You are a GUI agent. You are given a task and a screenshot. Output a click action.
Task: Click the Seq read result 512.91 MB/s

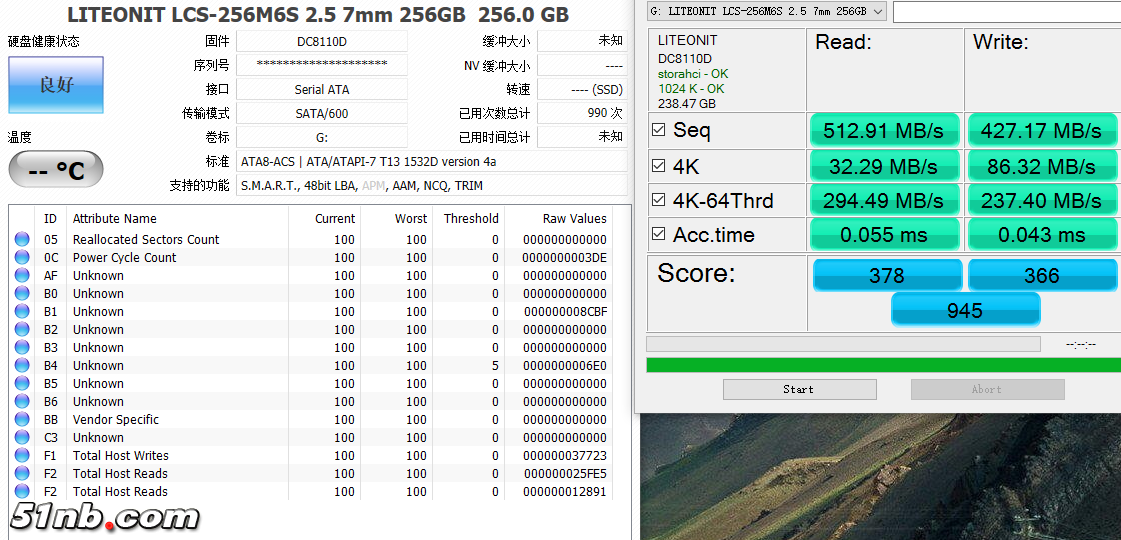(x=884, y=131)
